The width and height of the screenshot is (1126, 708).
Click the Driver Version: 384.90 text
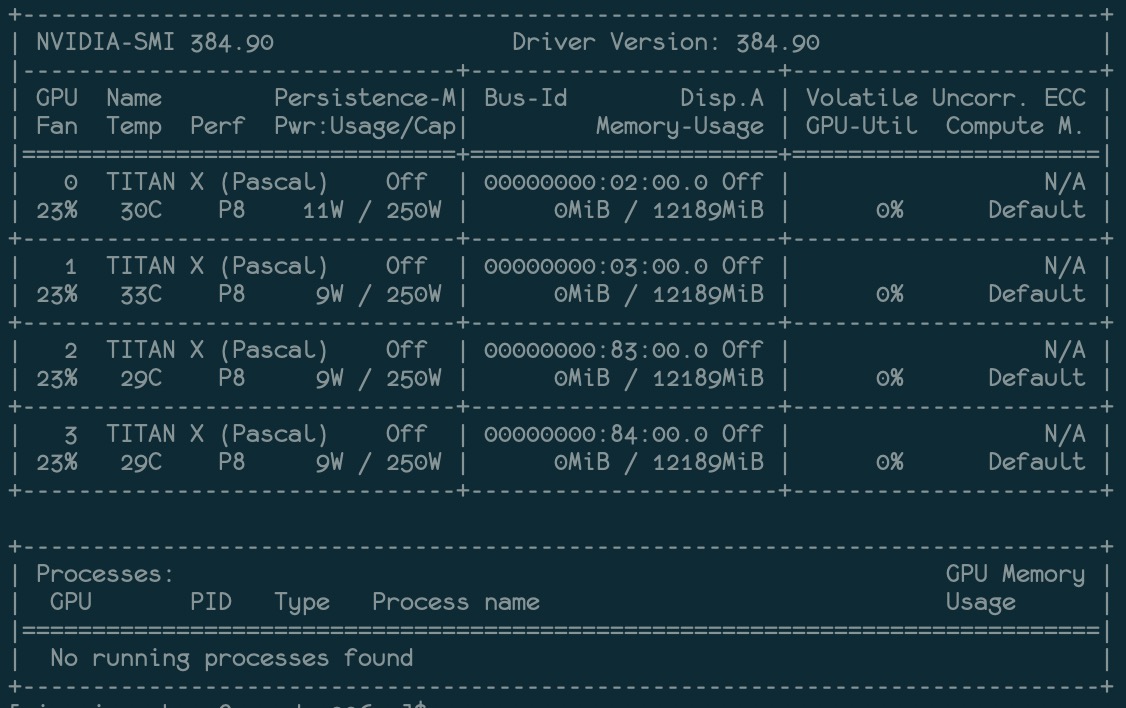pyautogui.click(x=666, y=43)
